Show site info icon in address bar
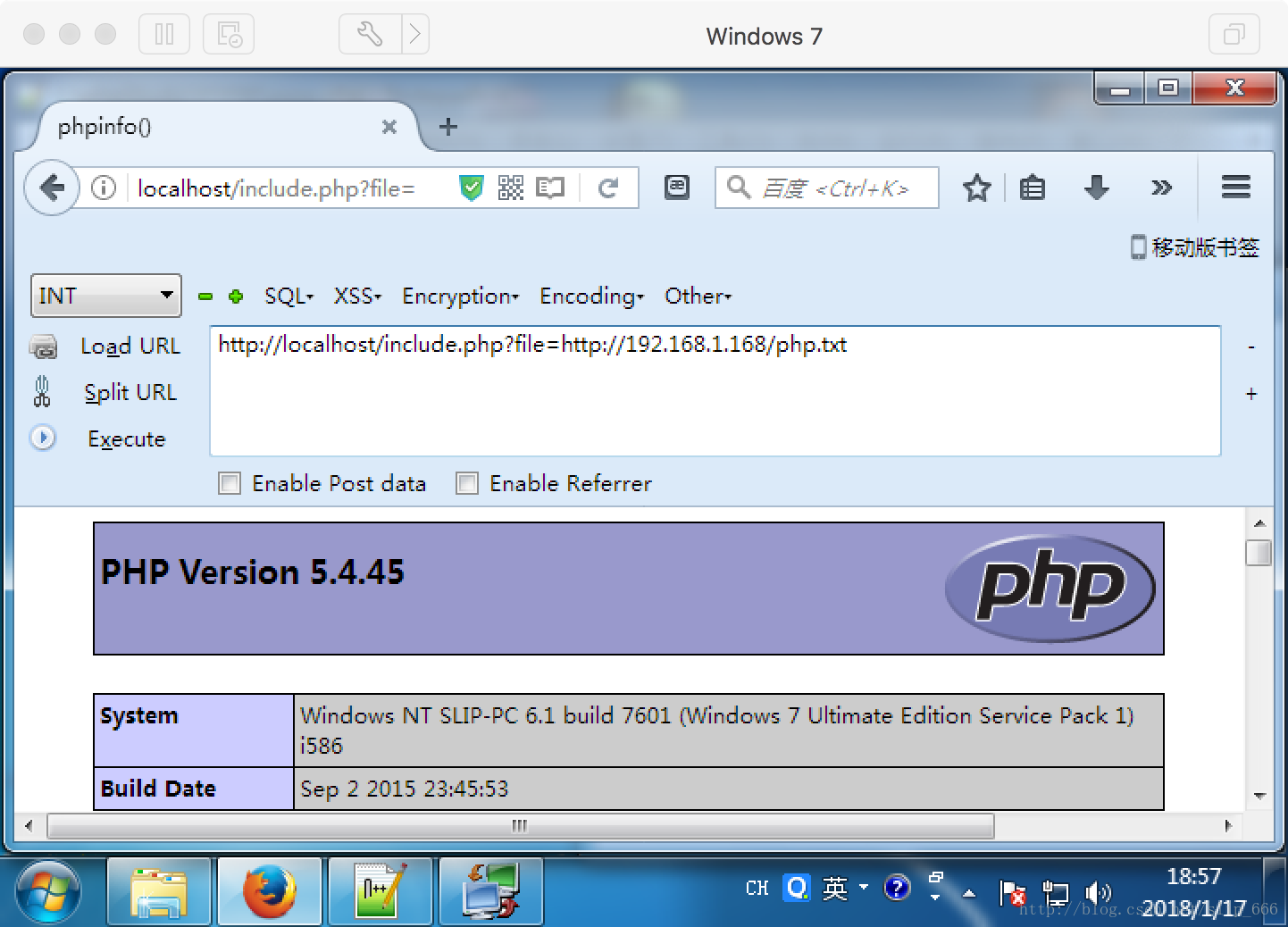Screen dimensions: 1288x927 (x=104, y=188)
